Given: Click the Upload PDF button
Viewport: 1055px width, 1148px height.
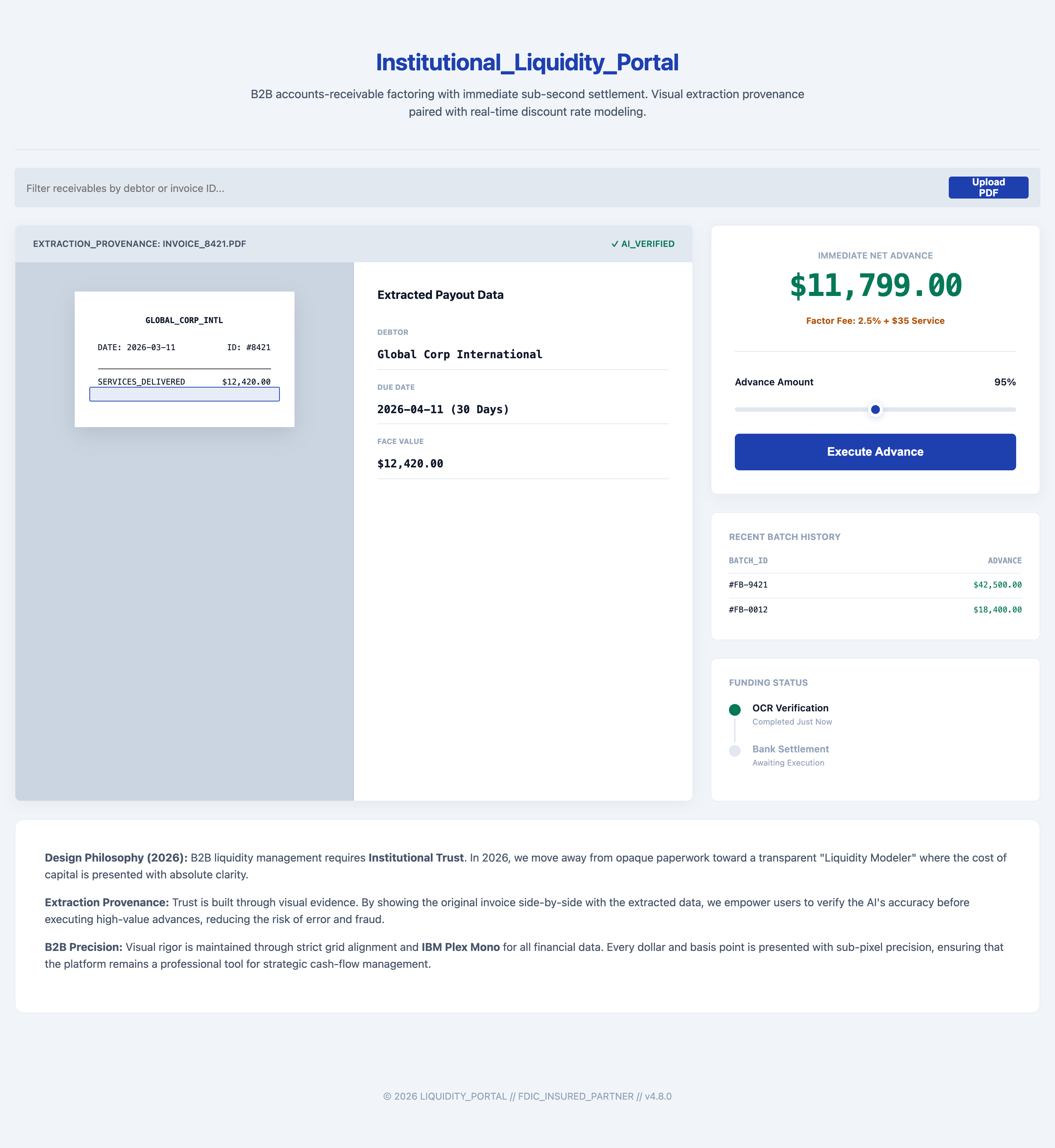Looking at the screenshot, I should [988, 187].
